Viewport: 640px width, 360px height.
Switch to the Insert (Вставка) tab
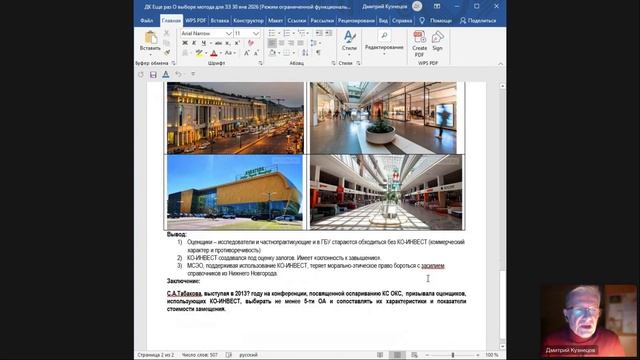[x=220, y=20]
